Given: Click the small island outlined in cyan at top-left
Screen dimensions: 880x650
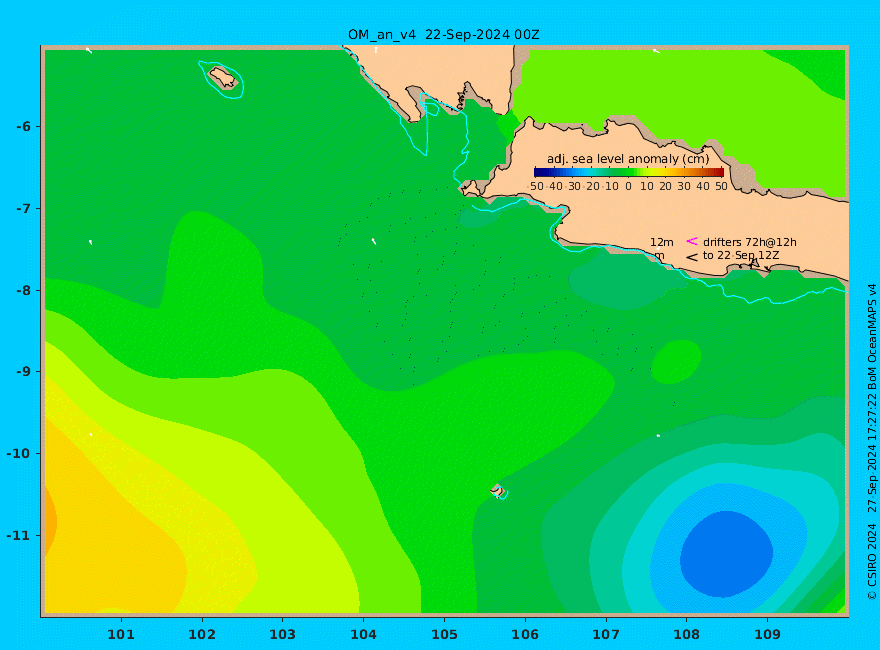Looking at the screenshot, I should [x=223, y=78].
